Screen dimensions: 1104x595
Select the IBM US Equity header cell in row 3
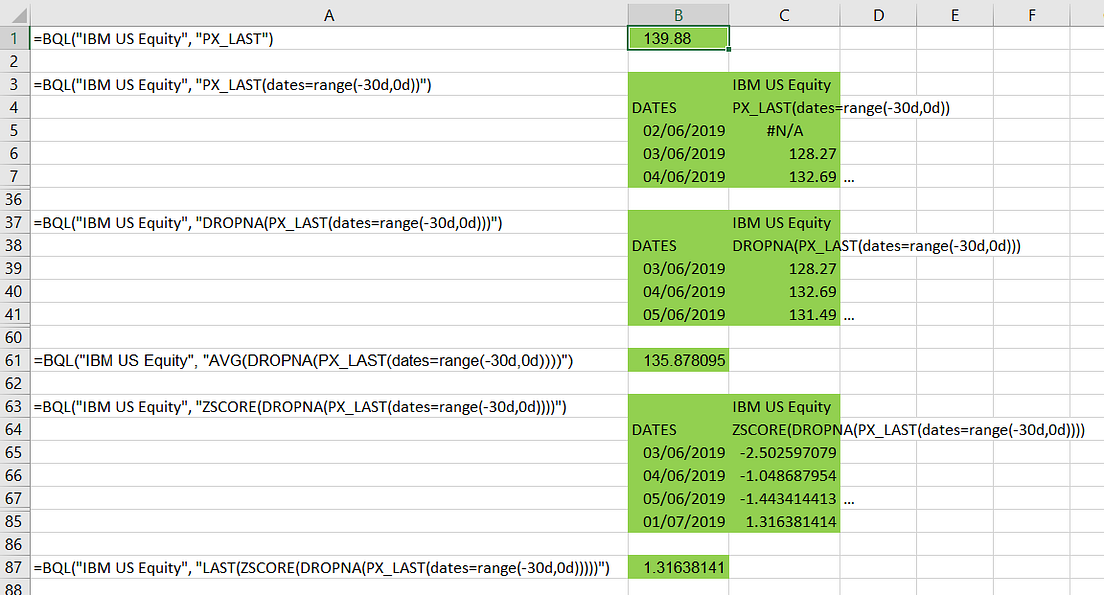pyautogui.click(x=784, y=84)
